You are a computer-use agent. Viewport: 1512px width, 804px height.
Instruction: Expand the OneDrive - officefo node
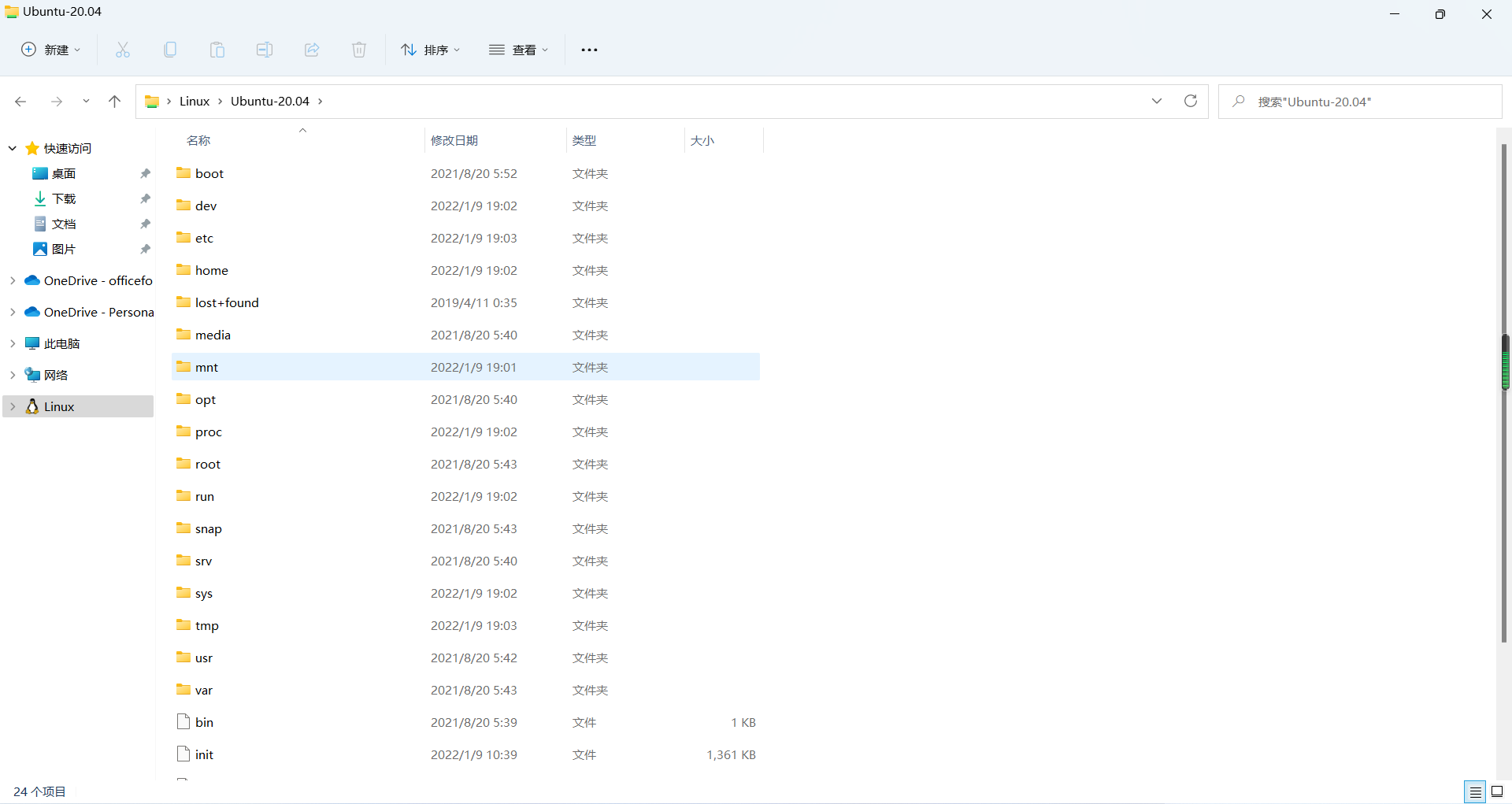click(13, 280)
